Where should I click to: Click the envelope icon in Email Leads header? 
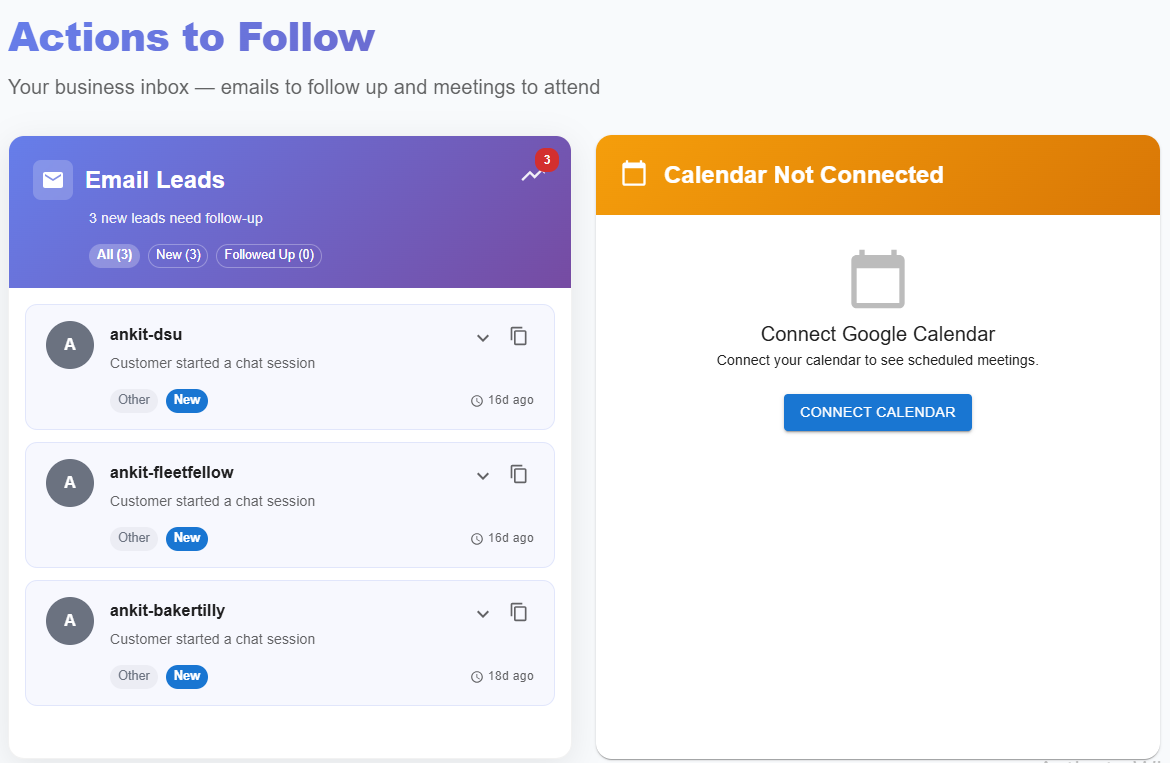pyautogui.click(x=52, y=180)
